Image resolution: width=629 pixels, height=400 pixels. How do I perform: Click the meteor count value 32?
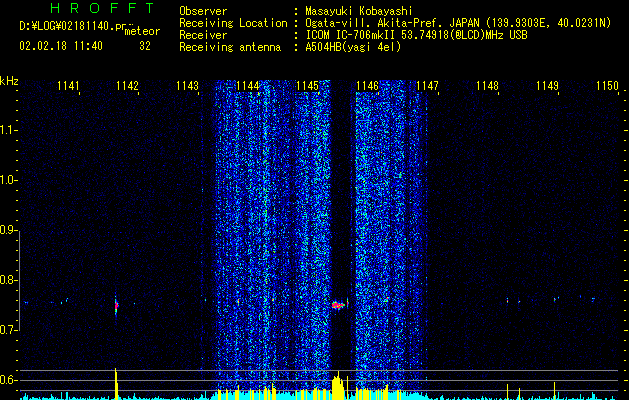point(145,46)
